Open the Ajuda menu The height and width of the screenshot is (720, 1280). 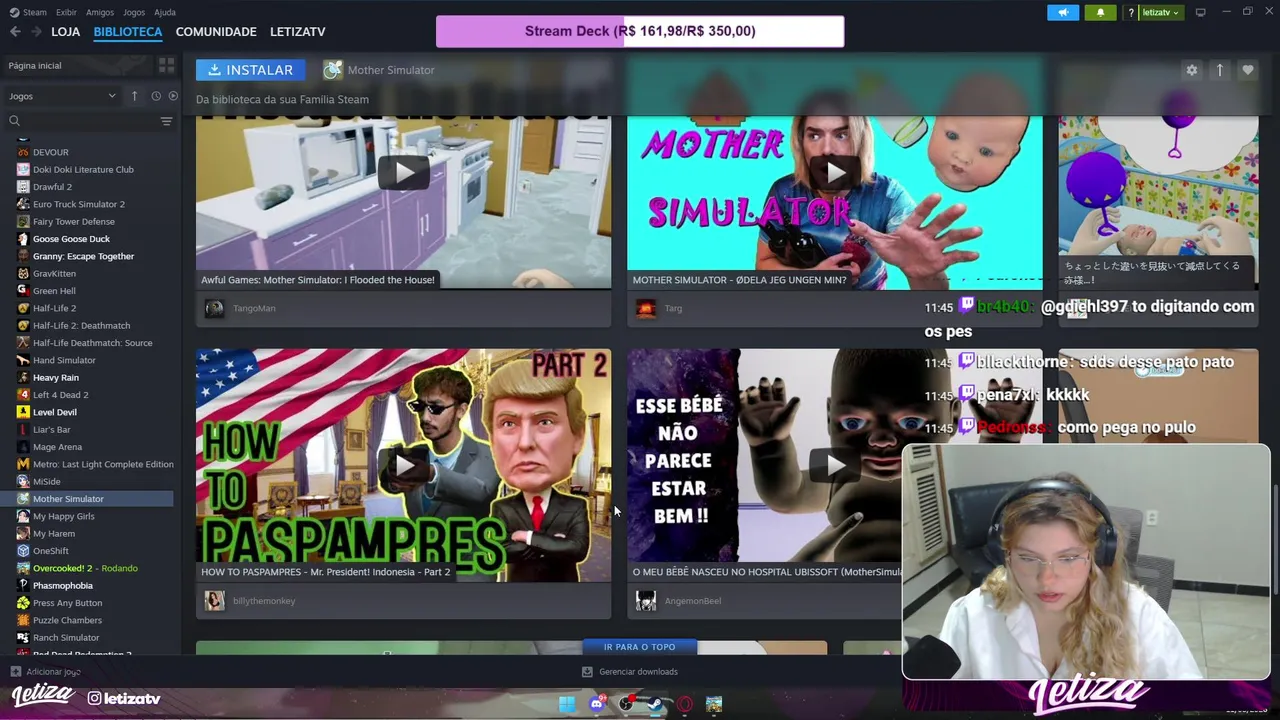click(x=165, y=12)
